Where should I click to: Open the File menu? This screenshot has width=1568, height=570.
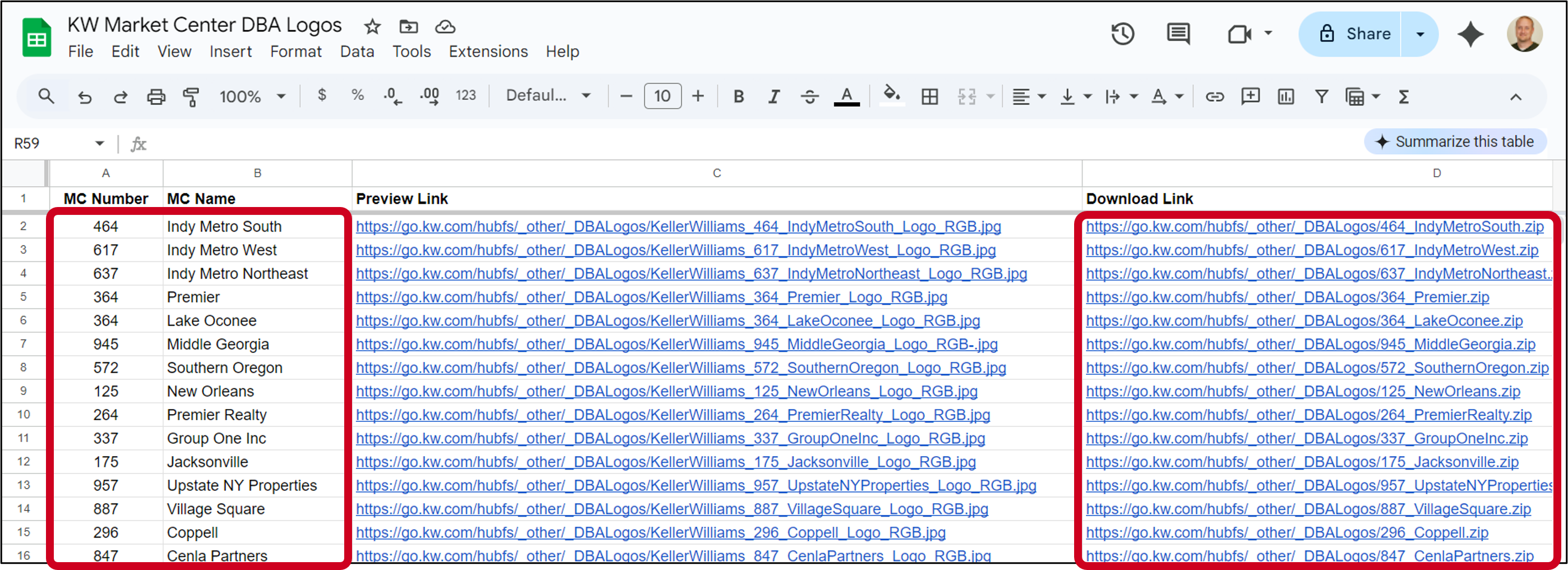pos(80,52)
